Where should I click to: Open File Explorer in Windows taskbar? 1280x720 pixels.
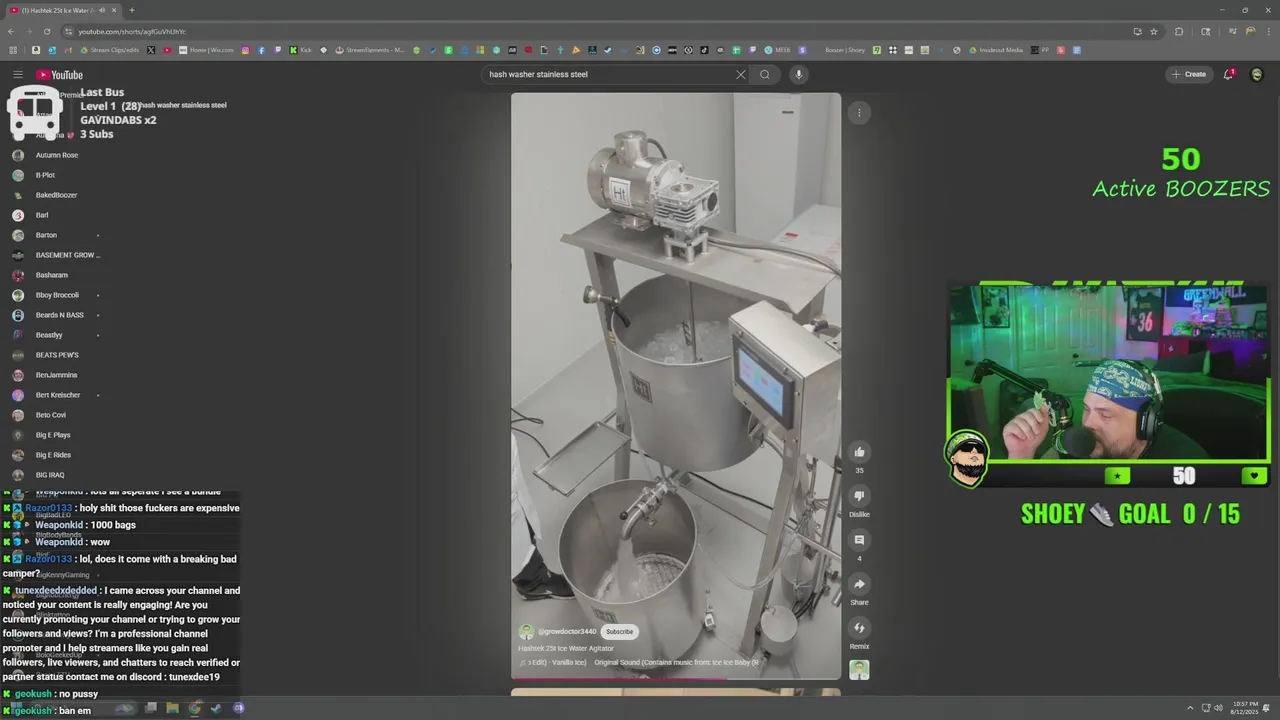pos(172,708)
